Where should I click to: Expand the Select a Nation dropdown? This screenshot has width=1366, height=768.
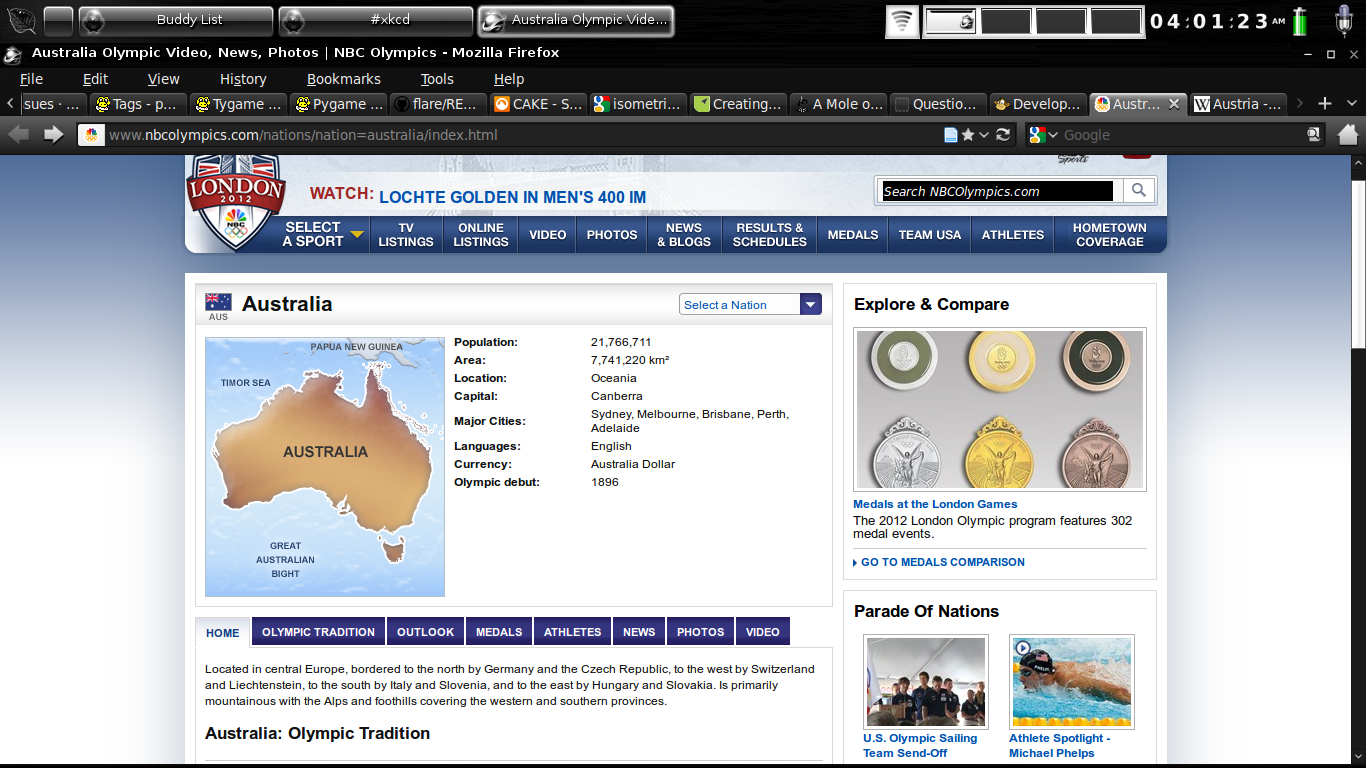(810, 305)
